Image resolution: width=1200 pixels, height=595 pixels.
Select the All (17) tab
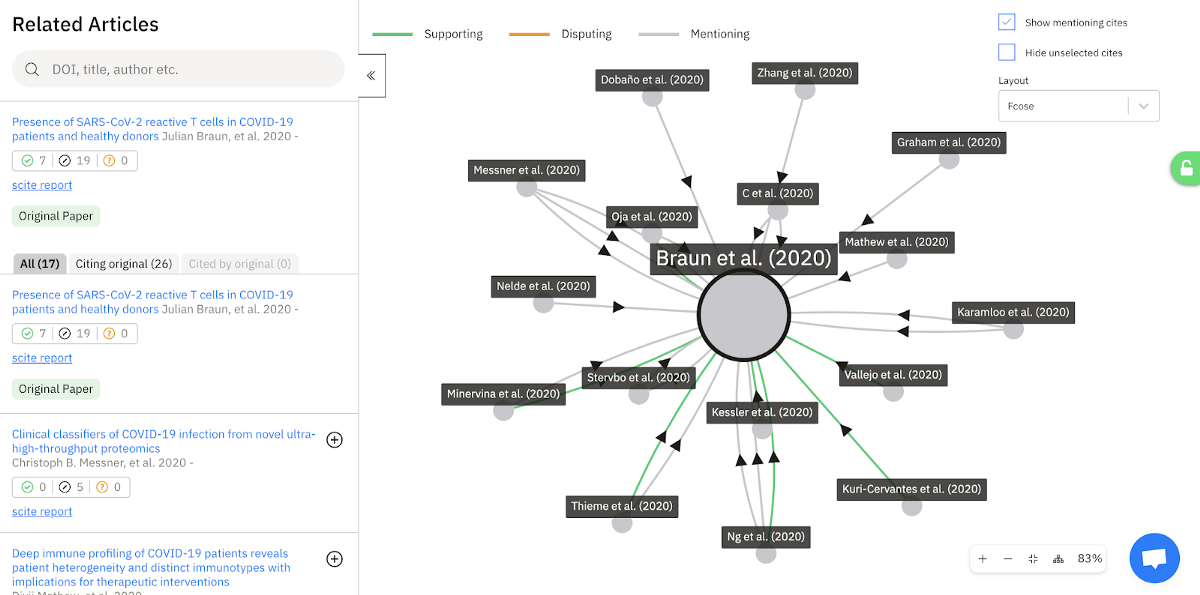pyautogui.click(x=40, y=264)
